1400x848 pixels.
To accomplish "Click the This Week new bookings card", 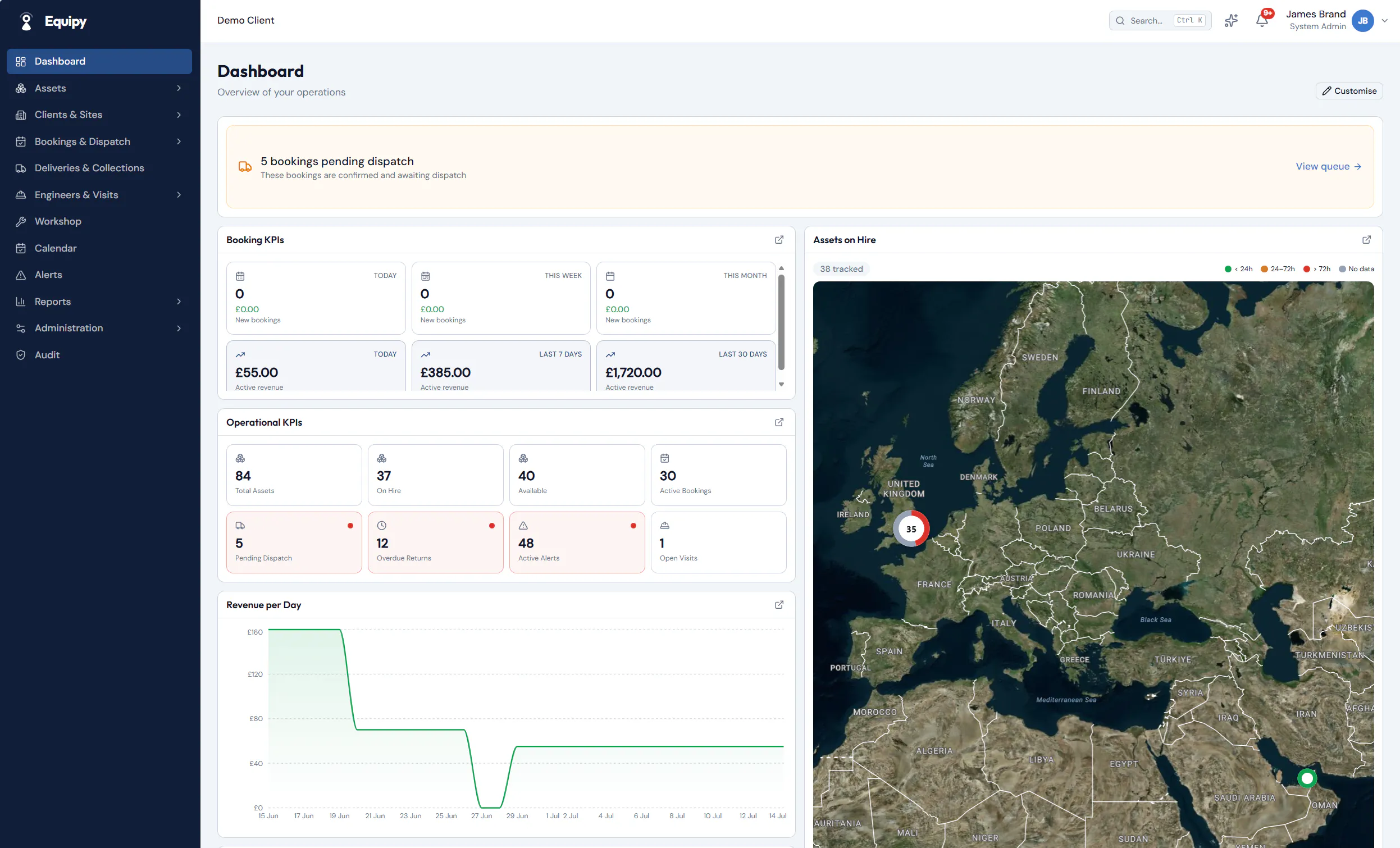I will (500, 298).
